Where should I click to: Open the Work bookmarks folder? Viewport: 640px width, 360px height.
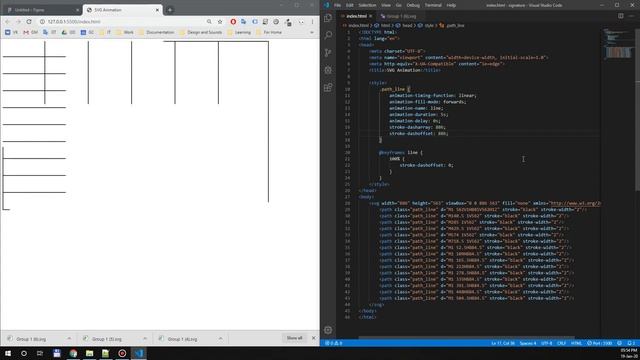click(125, 32)
